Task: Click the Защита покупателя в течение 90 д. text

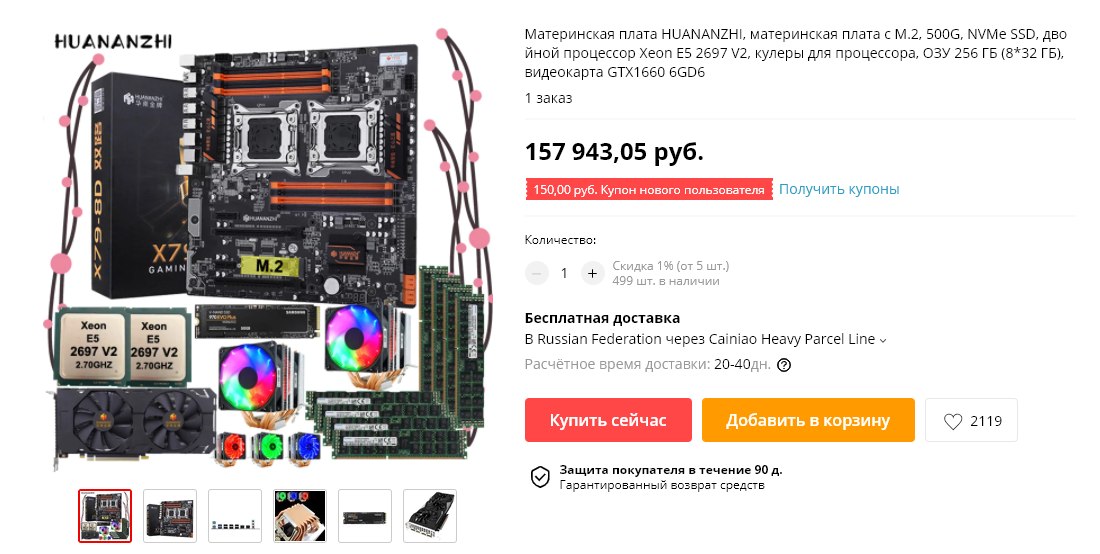Action: (671, 470)
